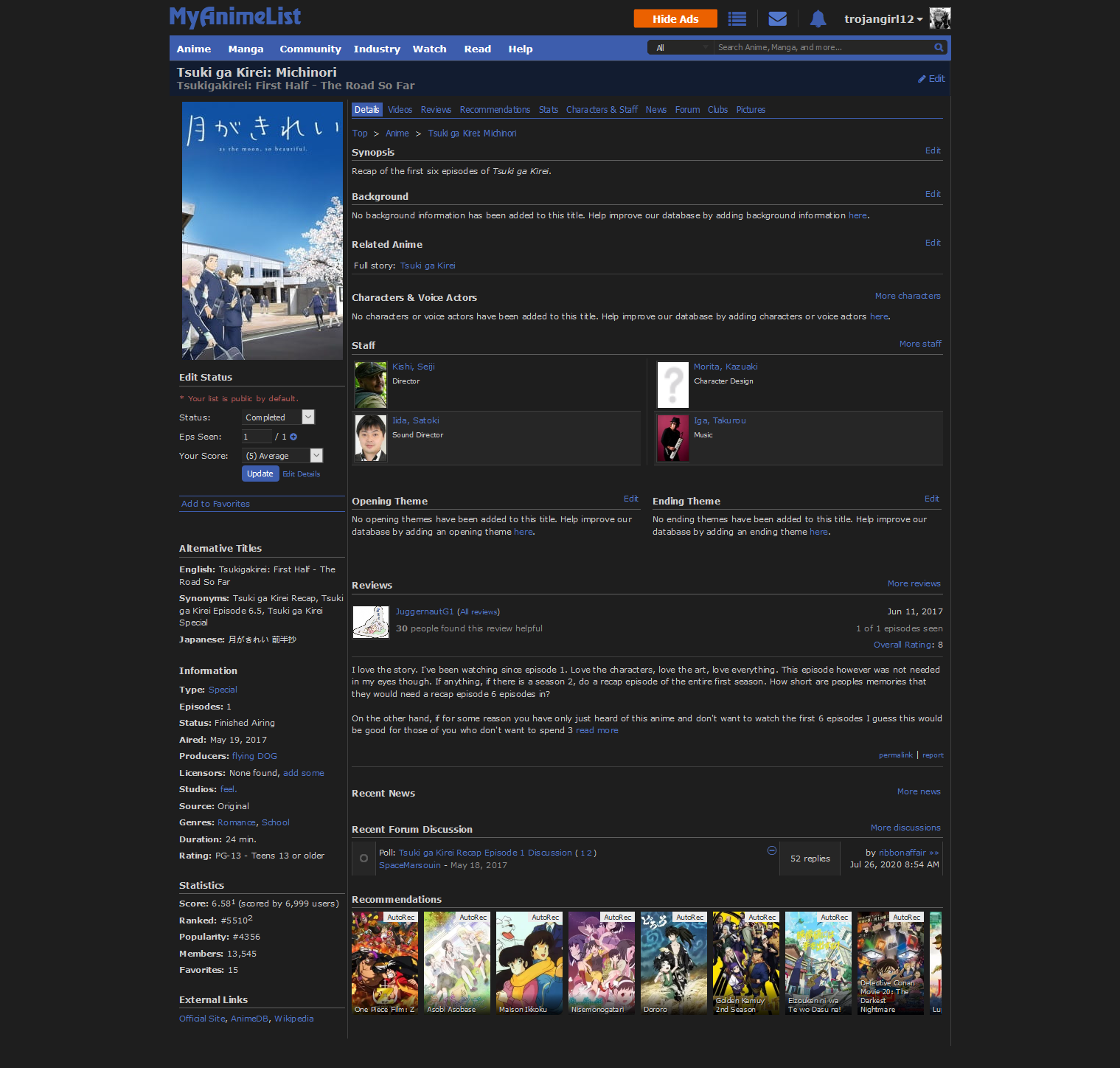This screenshot has height=1068, width=1120.
Task: Switch to the Recommendations tab
Action: point(495,110)
